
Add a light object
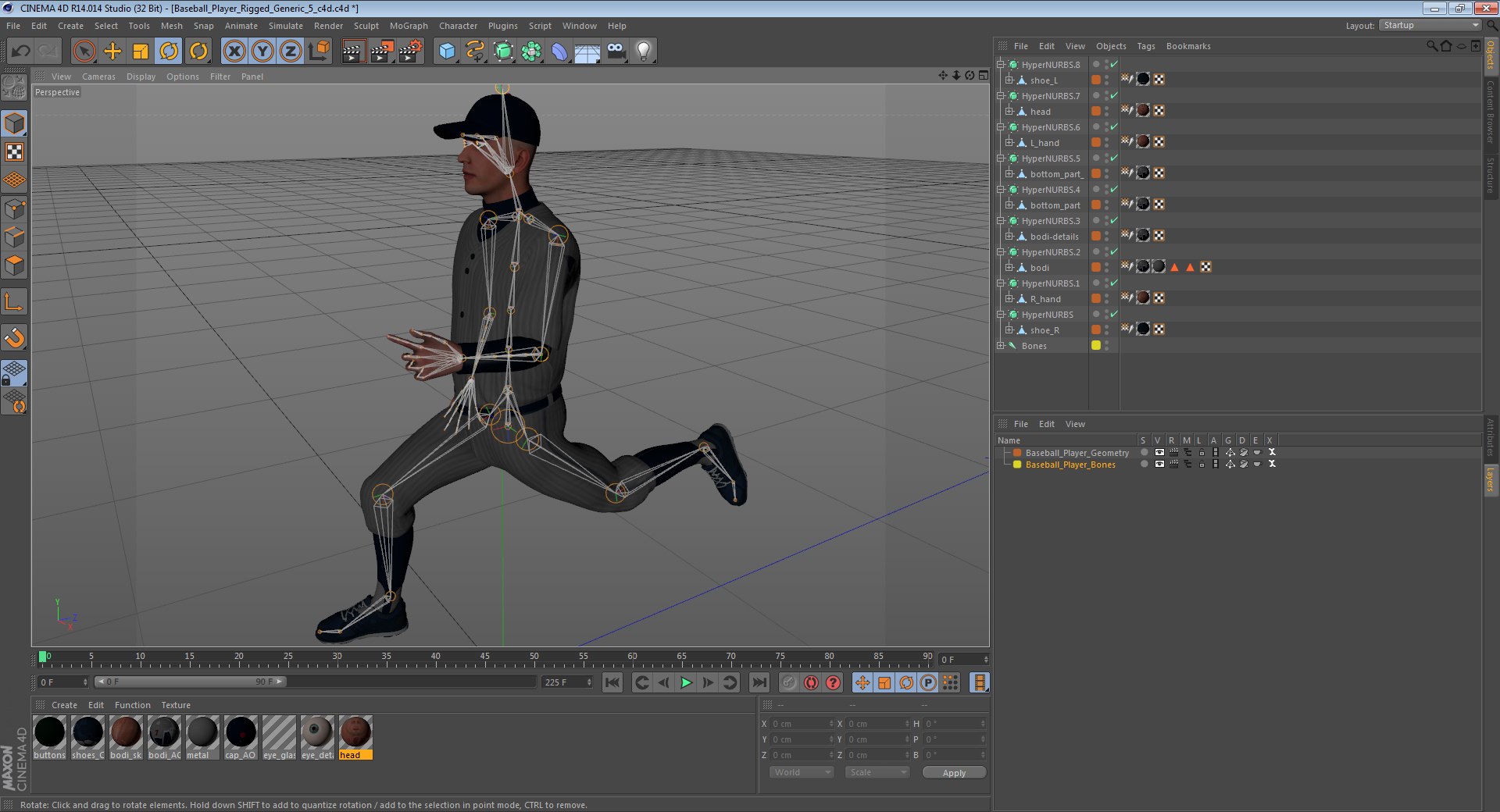(644, 52)
